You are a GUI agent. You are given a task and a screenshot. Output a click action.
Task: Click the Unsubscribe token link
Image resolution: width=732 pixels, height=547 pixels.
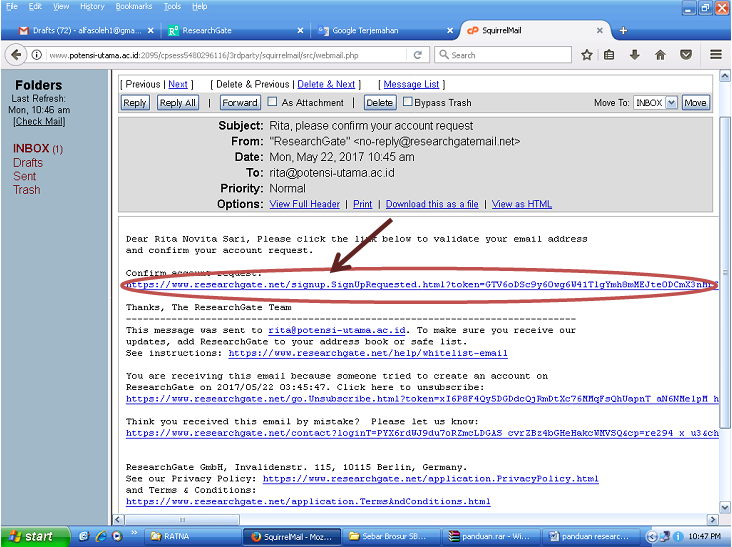pyautogui.click(x=422, y=399)
